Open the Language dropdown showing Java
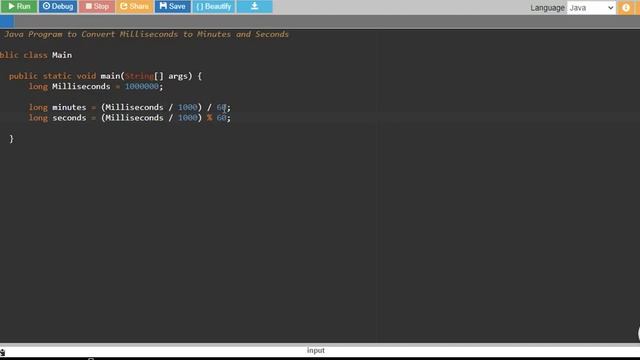The width and height of the screenshot is (640, 360). (x=591, y=8)
